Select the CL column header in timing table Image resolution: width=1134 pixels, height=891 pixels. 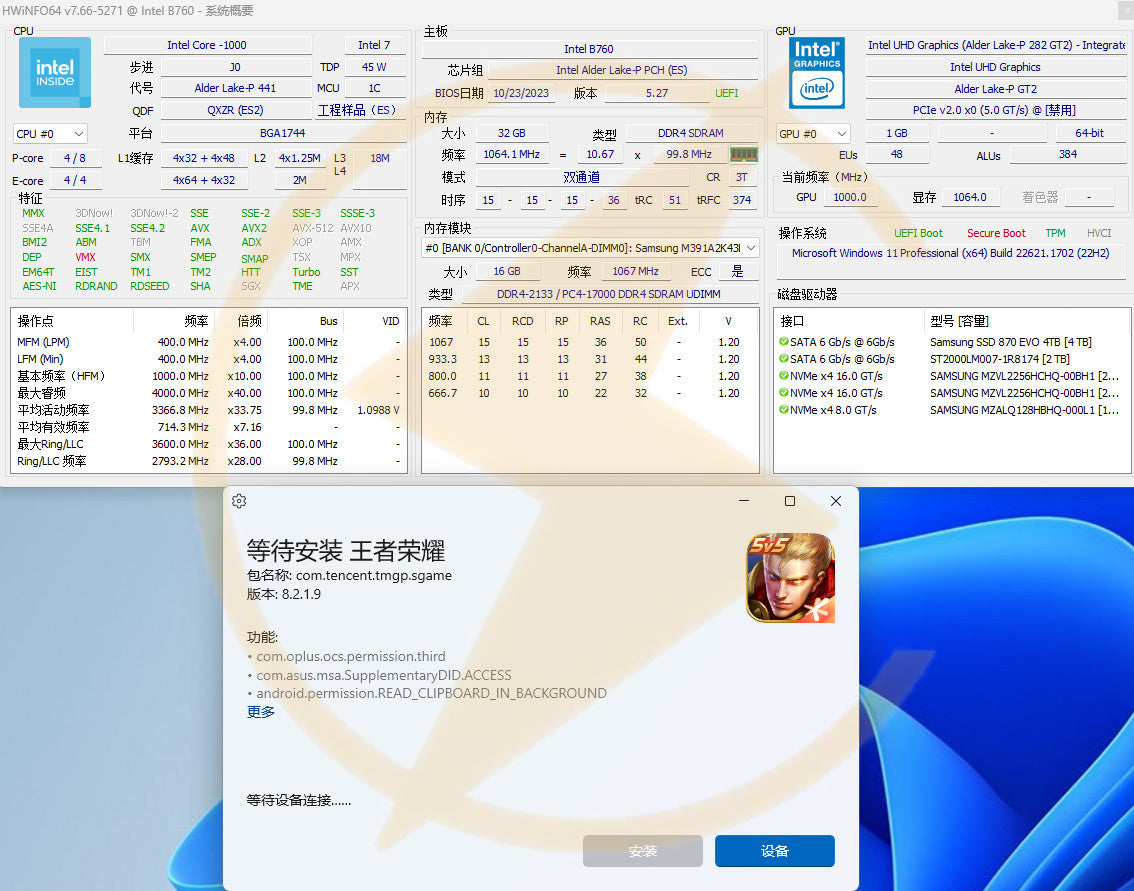coord(484,321)
